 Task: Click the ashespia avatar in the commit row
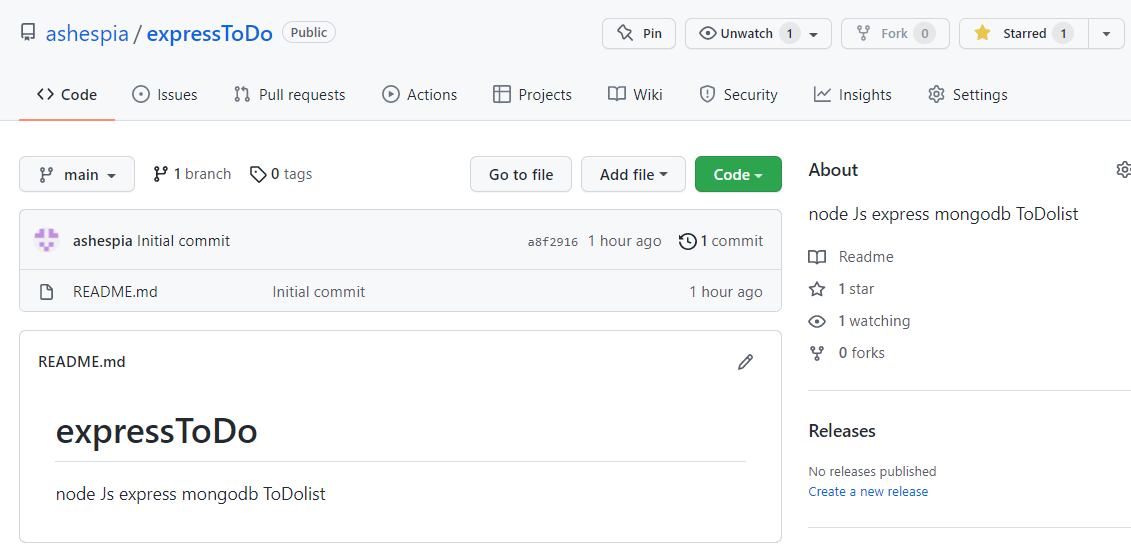pos(47,240)
